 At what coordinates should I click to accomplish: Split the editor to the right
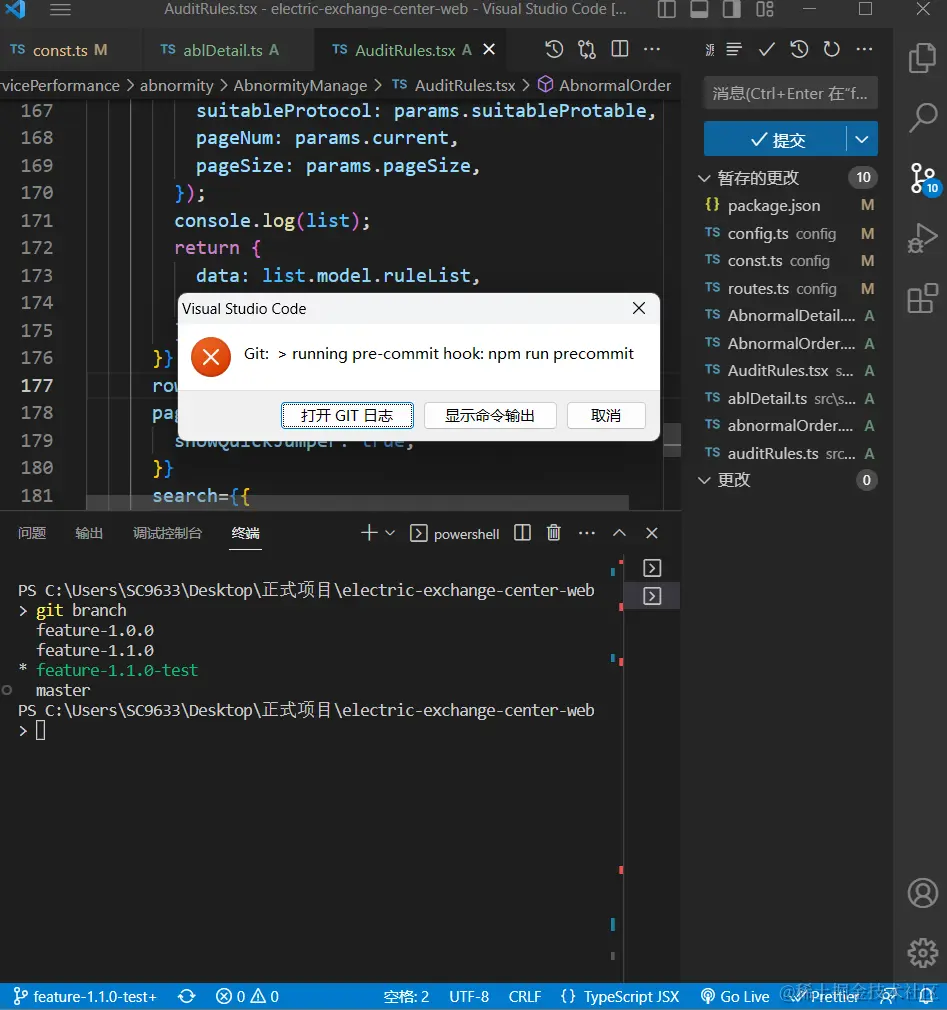click(x=620, y=50)
